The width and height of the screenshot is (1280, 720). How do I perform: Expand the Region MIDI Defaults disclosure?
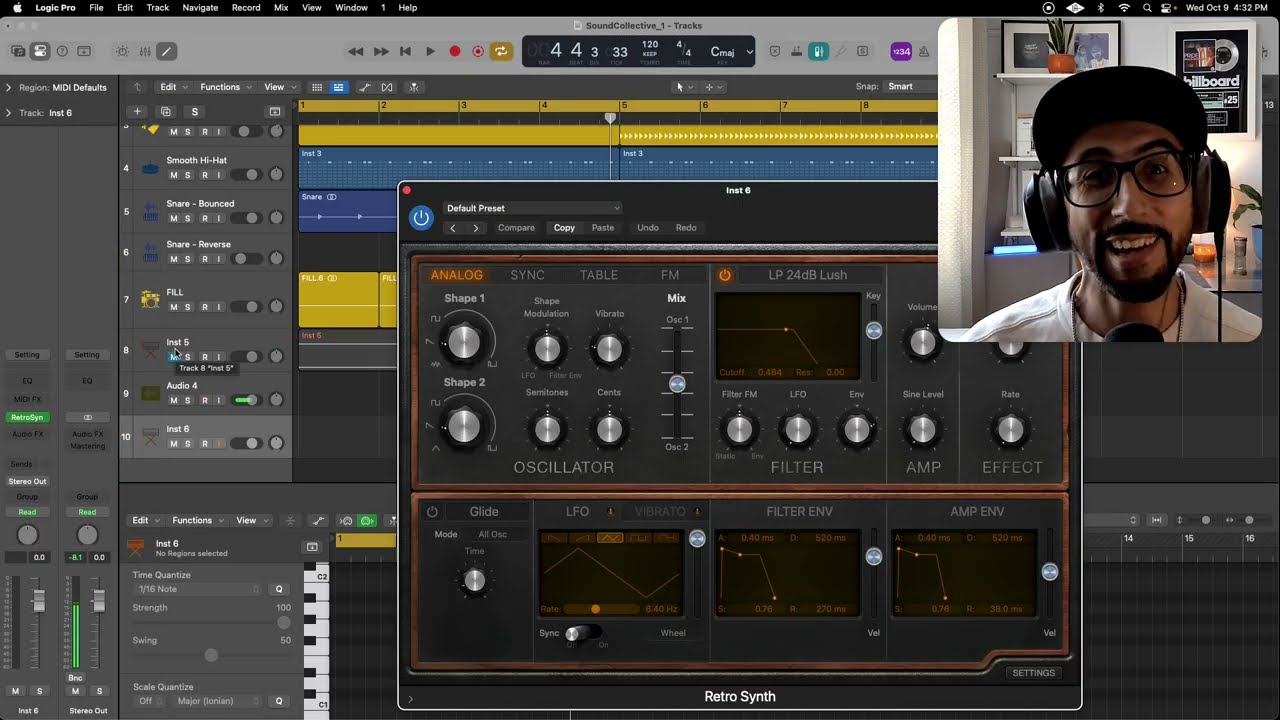click(9, 87)
